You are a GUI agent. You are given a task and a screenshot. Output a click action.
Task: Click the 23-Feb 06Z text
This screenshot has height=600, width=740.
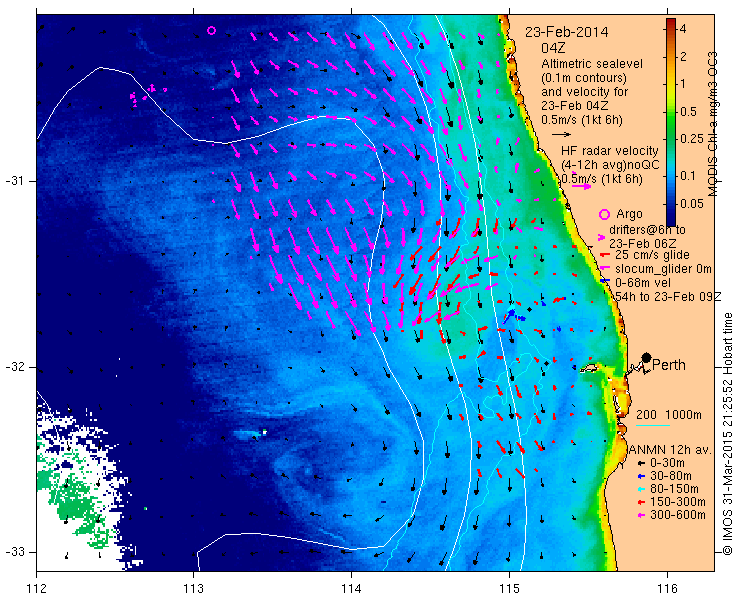point(642,244)
